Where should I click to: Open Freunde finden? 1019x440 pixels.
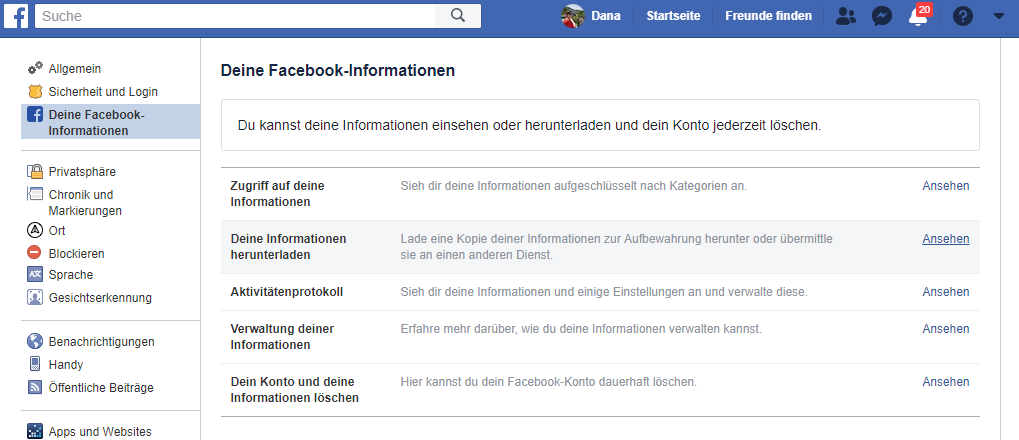(768, 16)
